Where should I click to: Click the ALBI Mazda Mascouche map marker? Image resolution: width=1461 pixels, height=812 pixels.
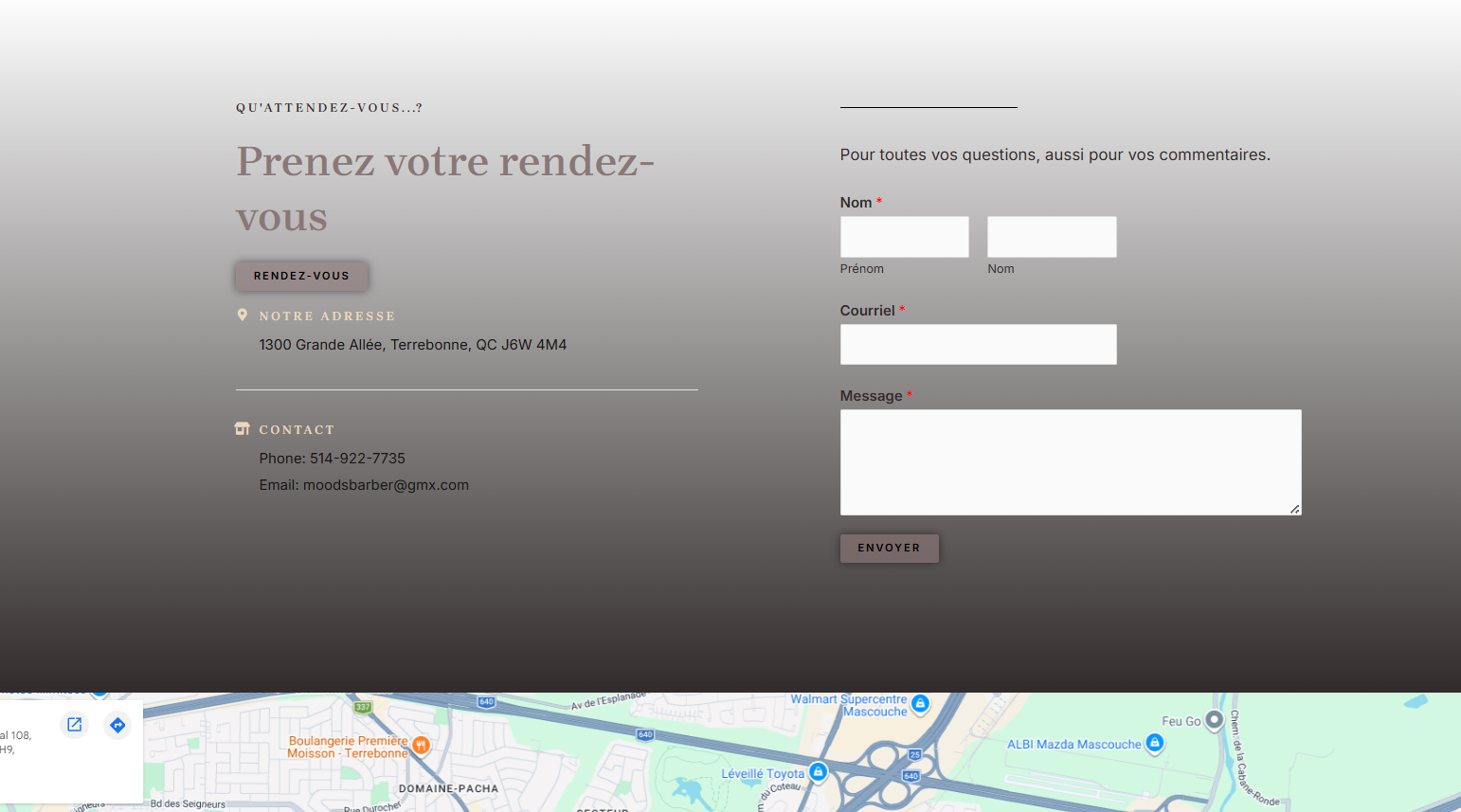pos(1154,744)
